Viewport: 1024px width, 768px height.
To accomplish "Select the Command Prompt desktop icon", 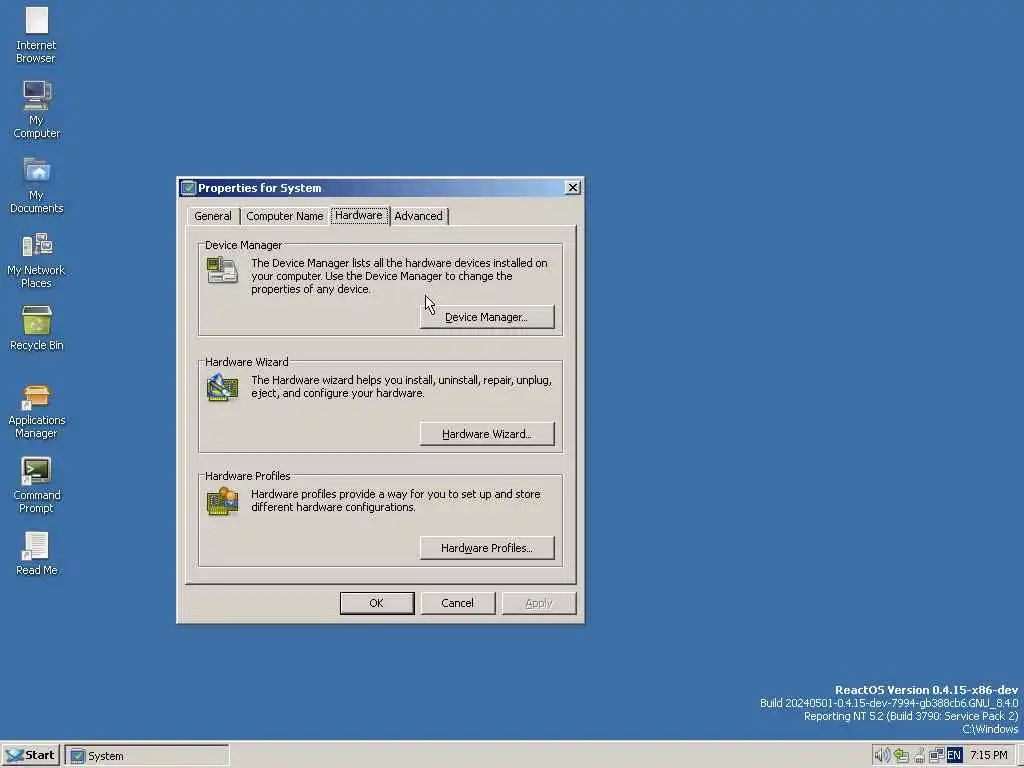I will pos(36,485).
